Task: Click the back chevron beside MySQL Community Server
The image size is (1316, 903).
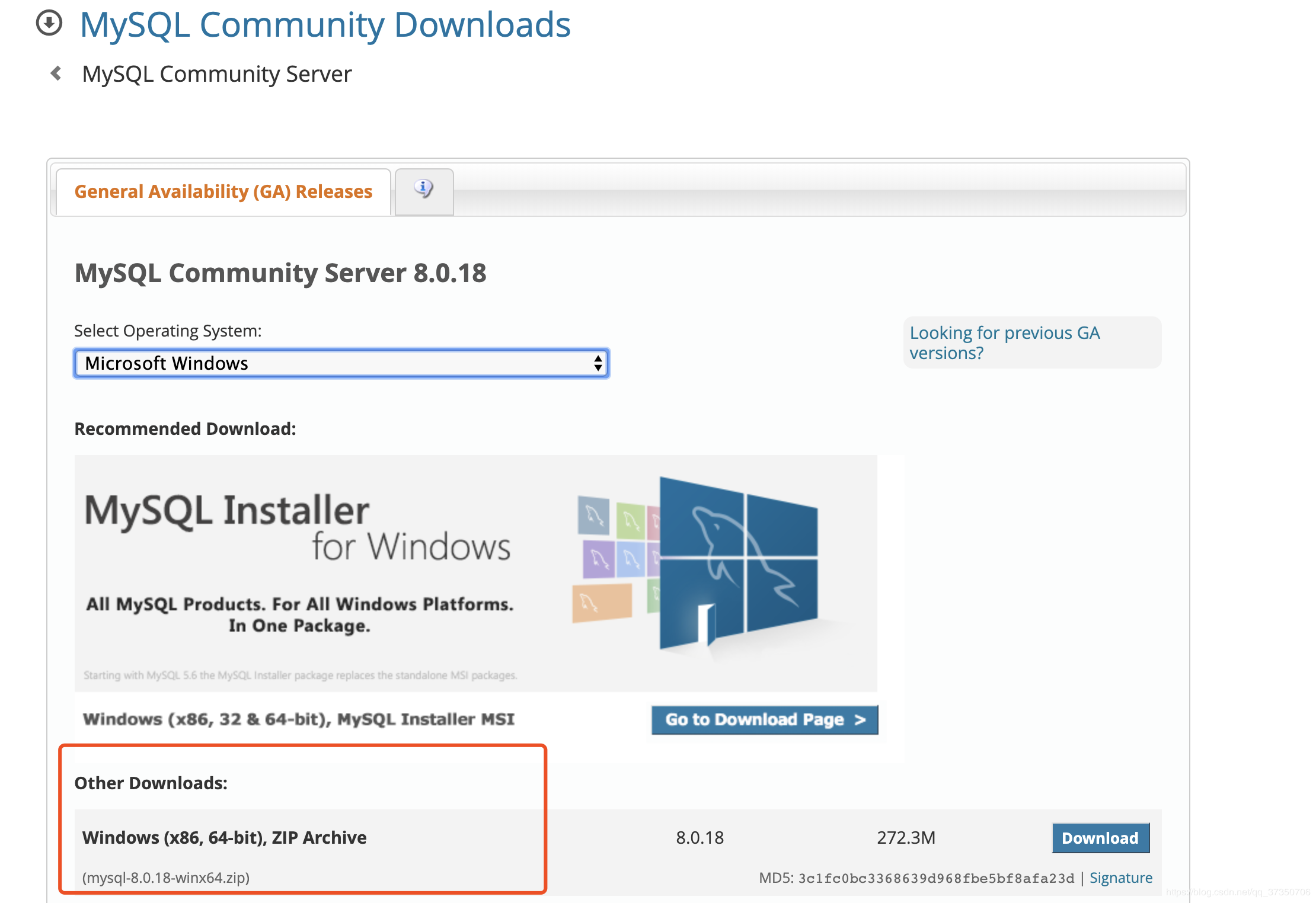Action: 56,73
